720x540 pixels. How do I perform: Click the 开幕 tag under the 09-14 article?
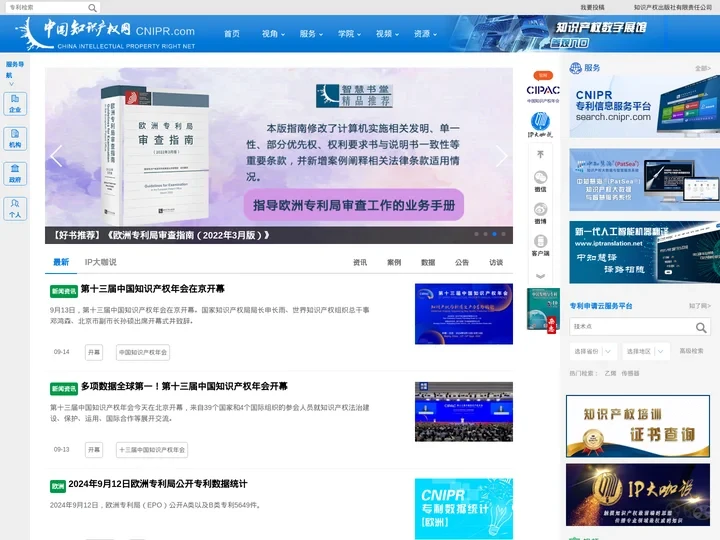(94, 352)
